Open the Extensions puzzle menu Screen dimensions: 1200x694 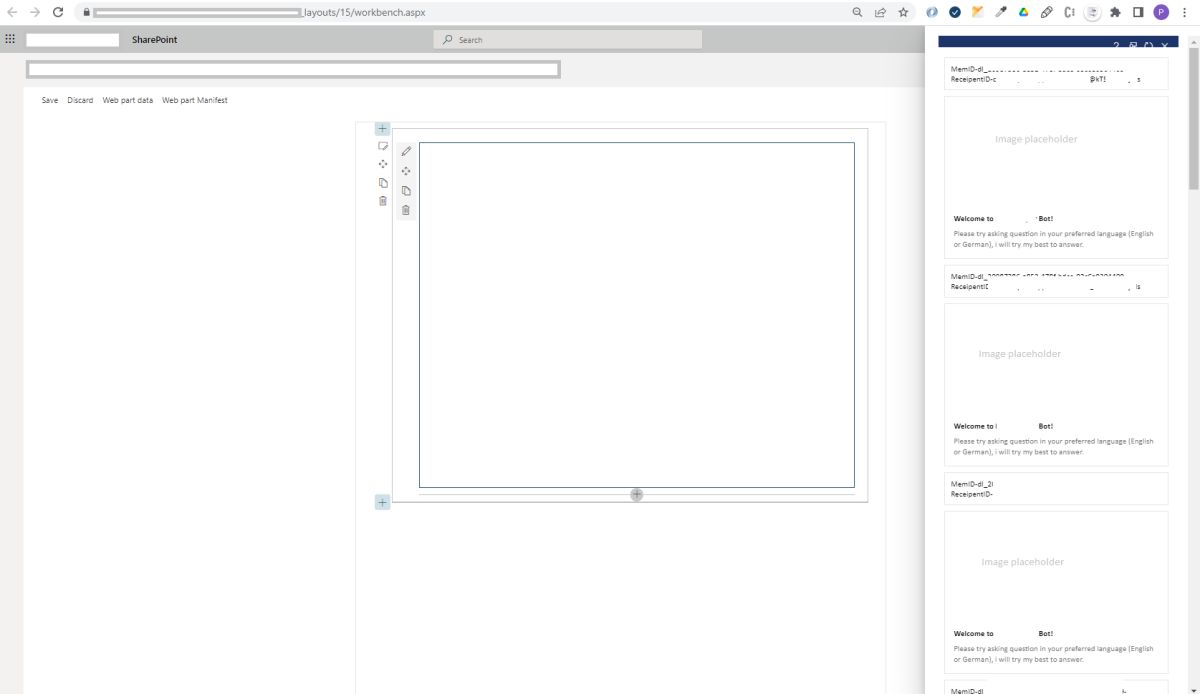click(1115, 12)
